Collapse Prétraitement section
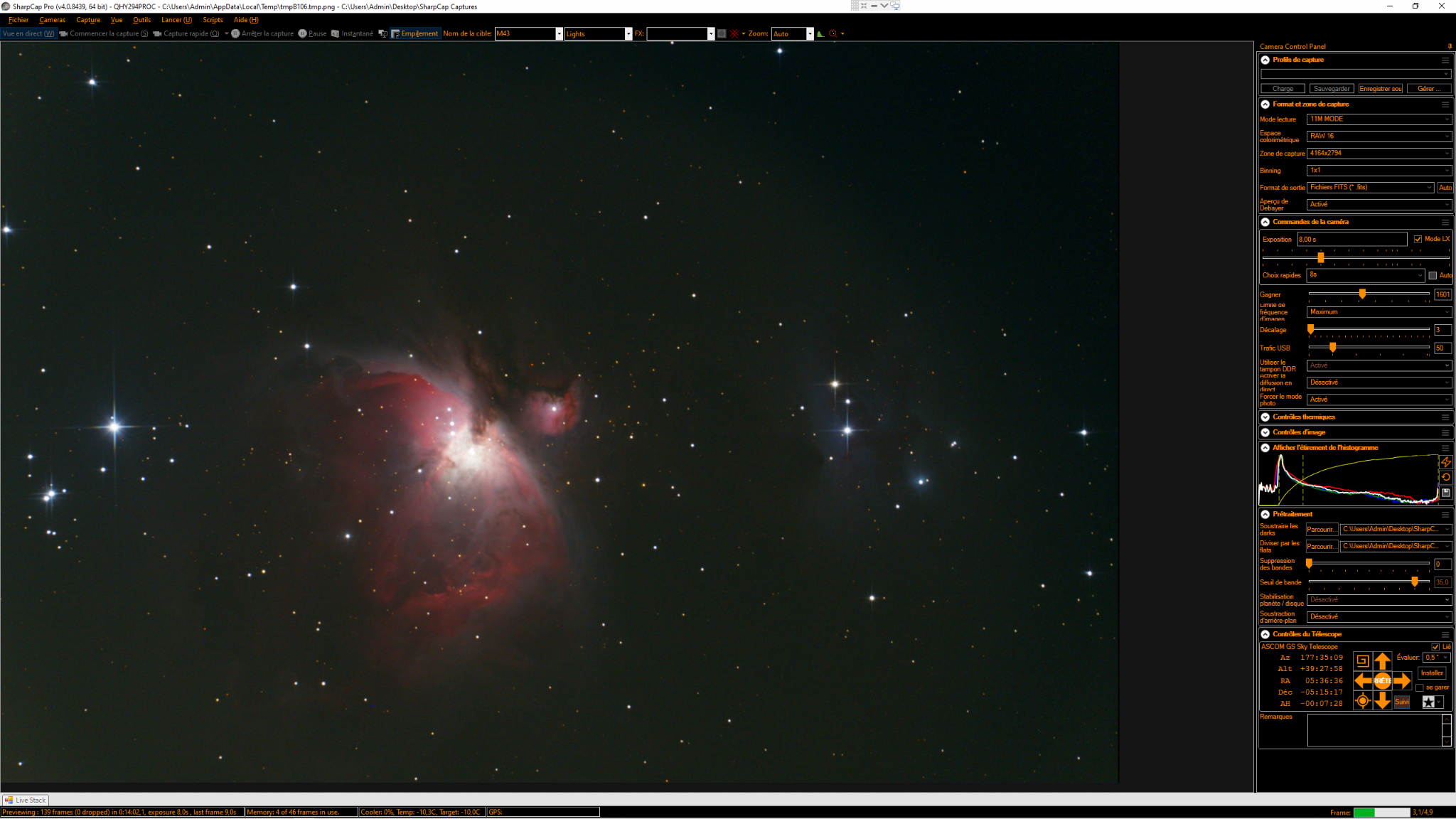 pos(1265,514)
